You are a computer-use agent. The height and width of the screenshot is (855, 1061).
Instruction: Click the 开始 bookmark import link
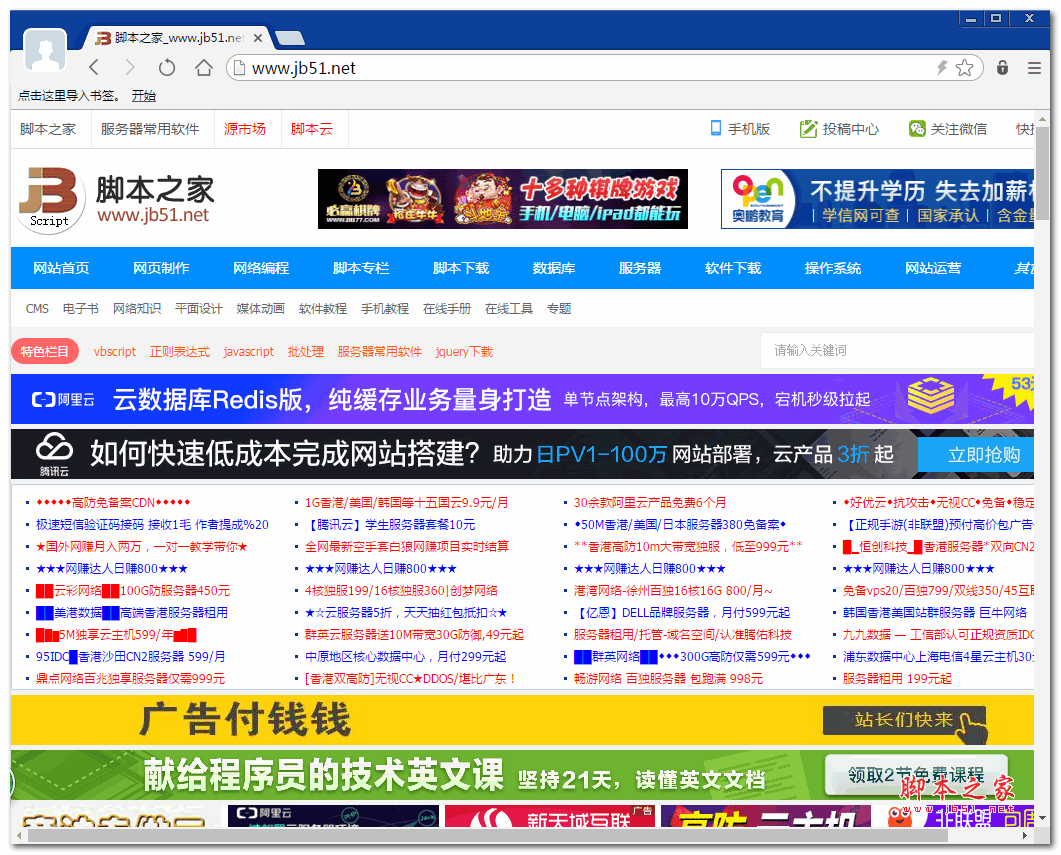143,95
